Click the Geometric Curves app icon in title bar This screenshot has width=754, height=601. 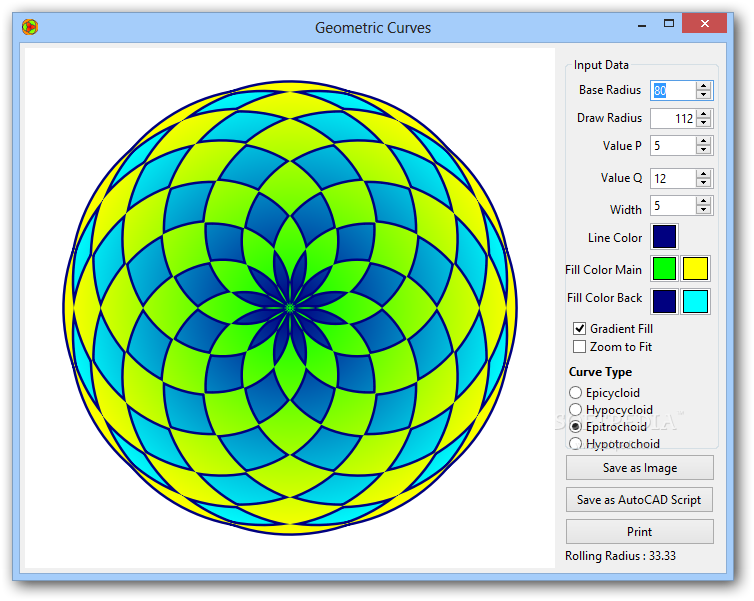click(30, 27)
